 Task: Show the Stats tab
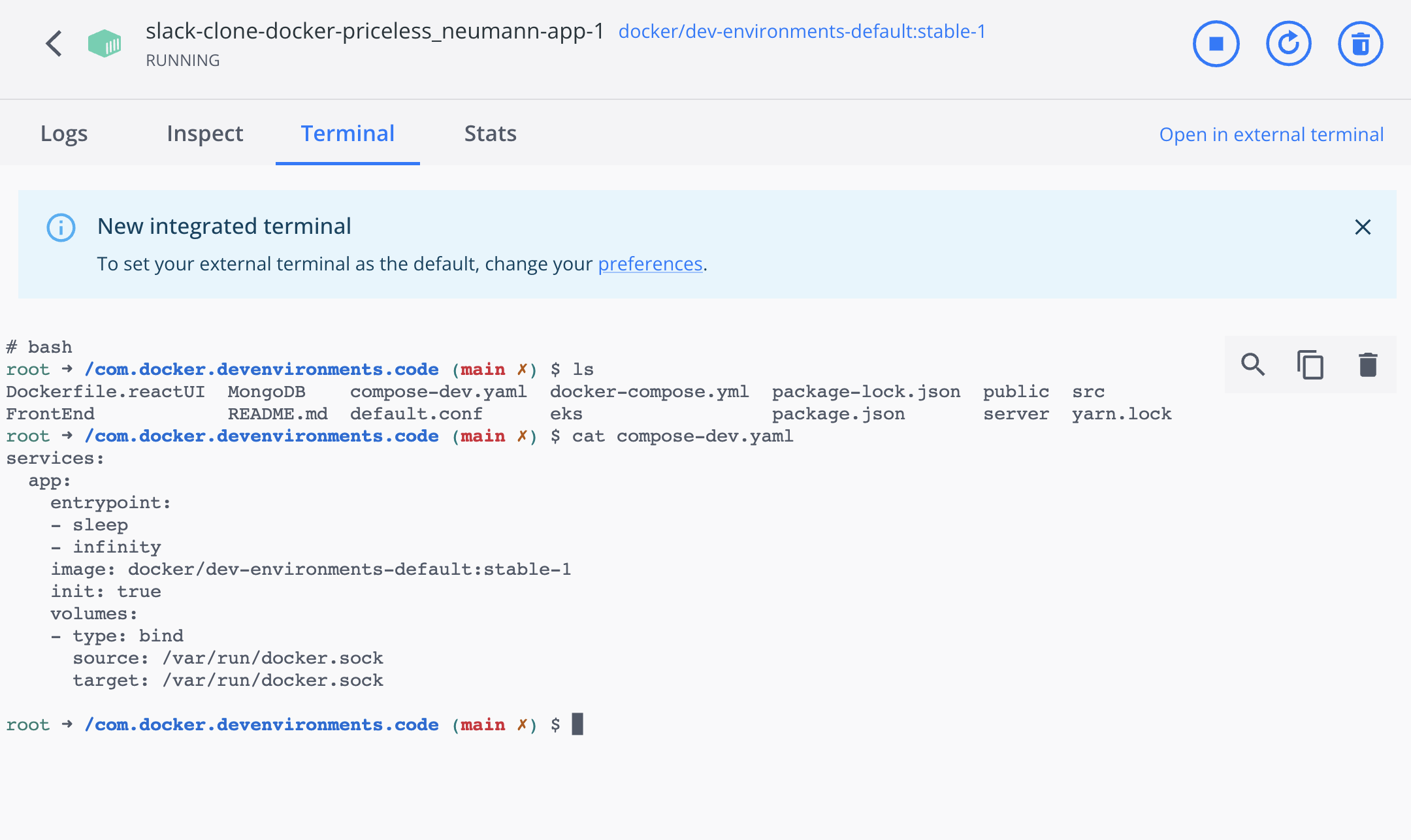pos(491,133)
